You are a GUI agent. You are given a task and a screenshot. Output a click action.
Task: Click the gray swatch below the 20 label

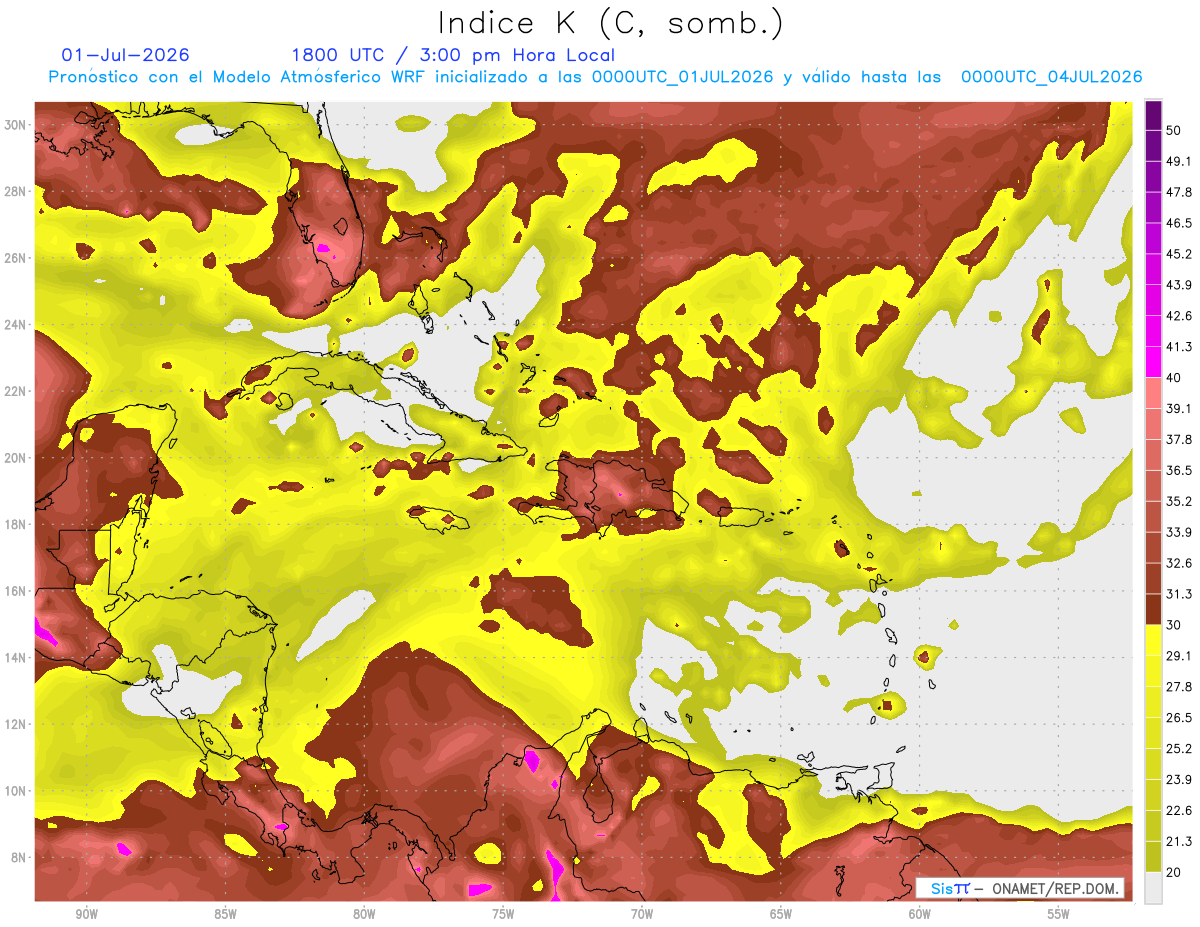[x=1153, y=888]
